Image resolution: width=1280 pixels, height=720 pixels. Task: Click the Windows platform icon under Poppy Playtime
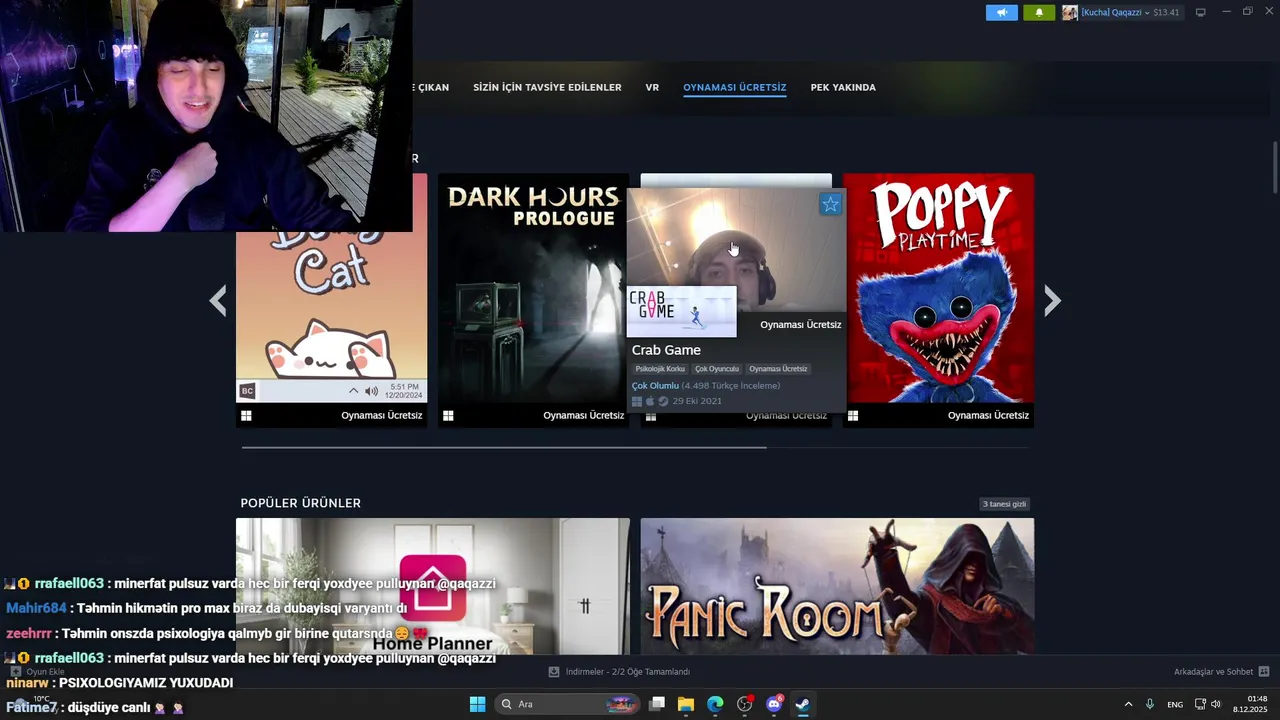(x=853, y=416)
